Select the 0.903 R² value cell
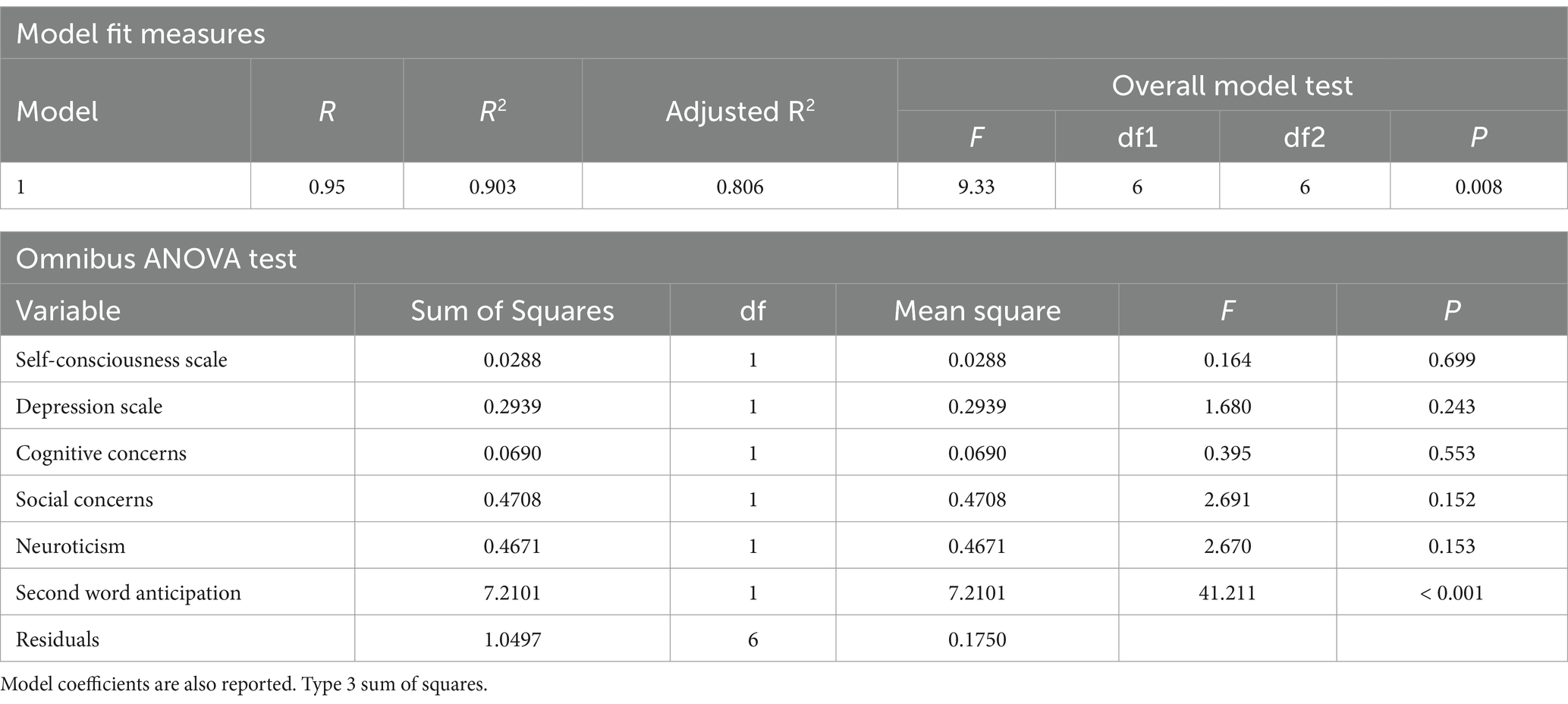This screenshot has height=704, width=1568. [x=492, y=187]
